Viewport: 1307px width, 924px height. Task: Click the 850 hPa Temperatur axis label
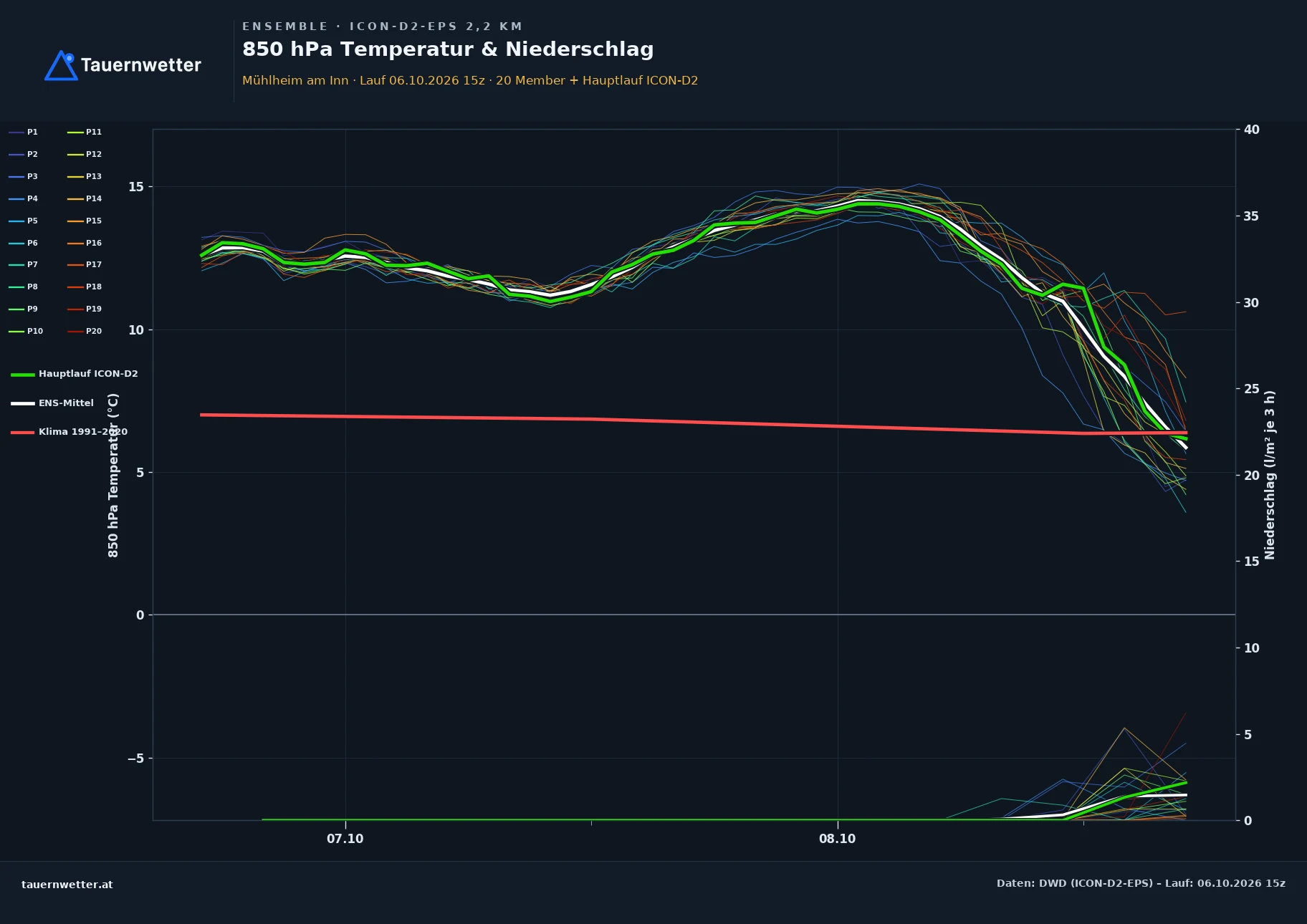pos(113,476)
